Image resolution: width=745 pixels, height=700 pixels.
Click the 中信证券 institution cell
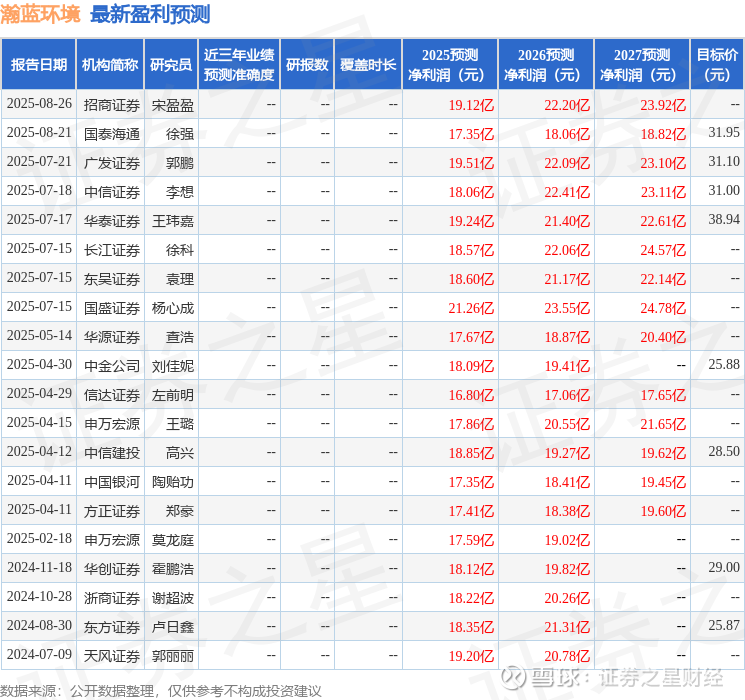[x=112, y=192]
